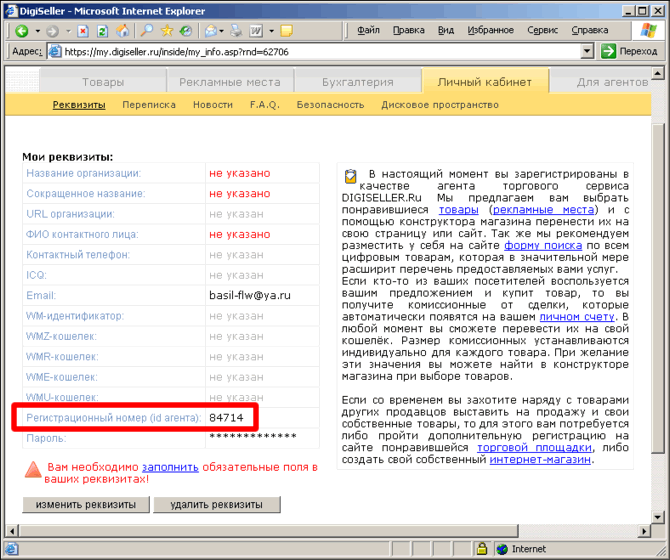Open the Справка menu
This screenshot has width=670, height=560.
[x=590, y=30]
